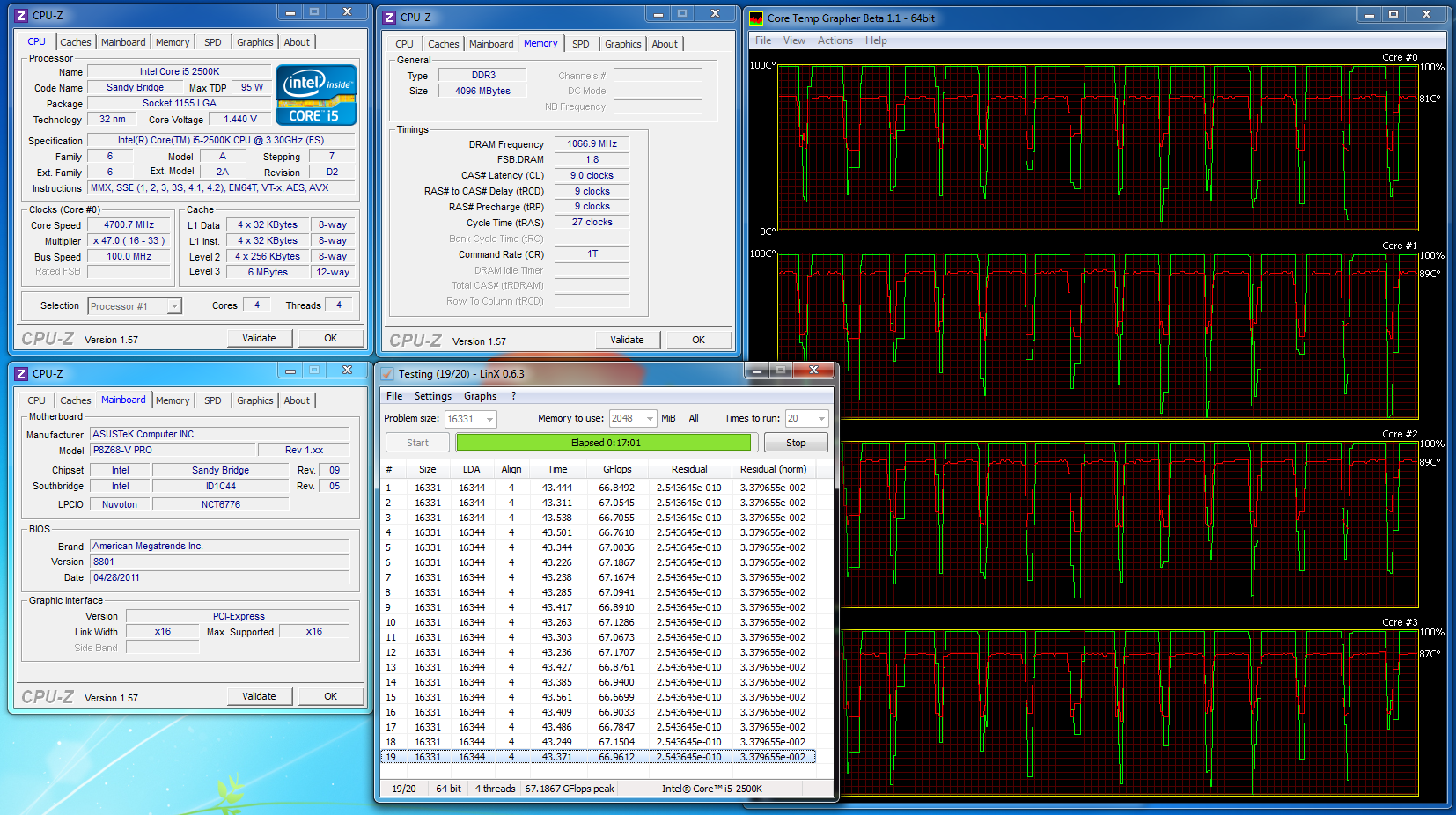Select Graphics tab in CPU-Z Memory window

pyautogui.click(x=623, y=44)
